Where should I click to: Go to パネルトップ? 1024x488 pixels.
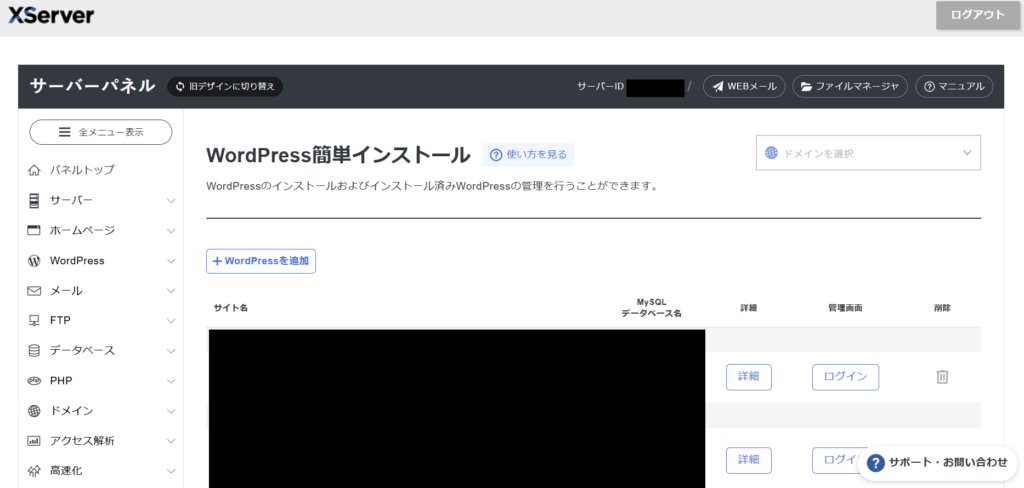[x=82, y=170]
